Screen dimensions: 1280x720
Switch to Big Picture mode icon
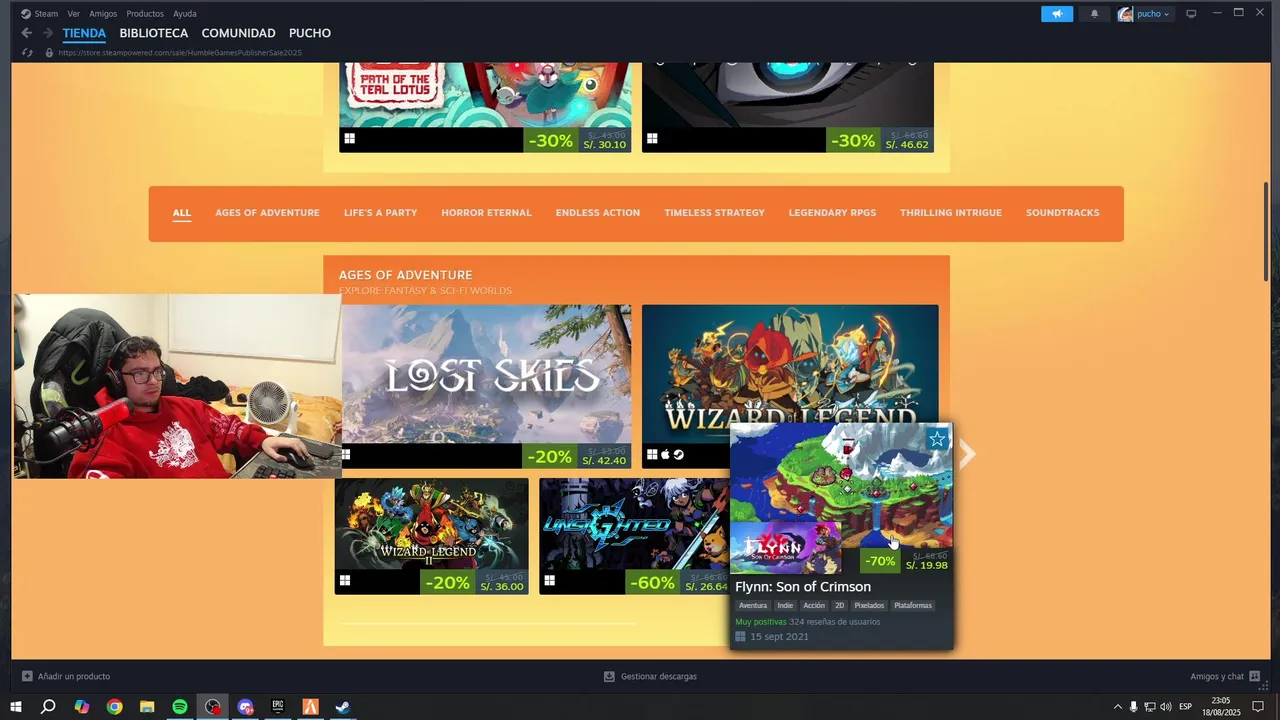tap(1191, 14)
